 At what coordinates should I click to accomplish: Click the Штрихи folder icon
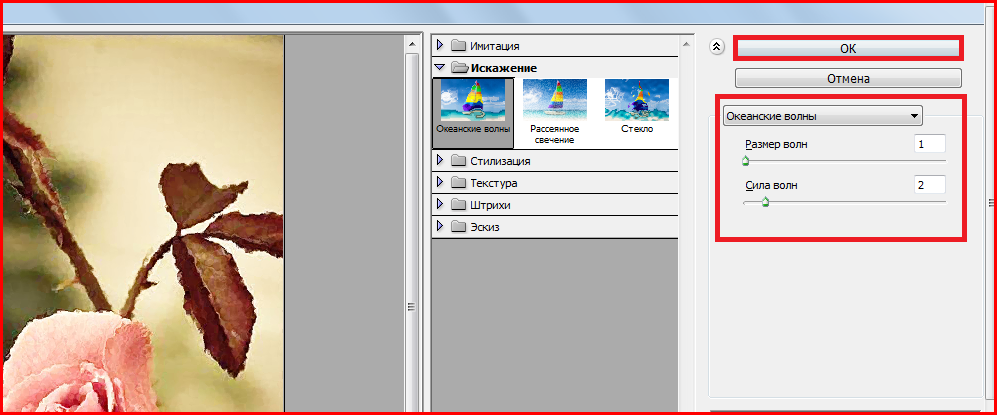click(x=458, y=205)
